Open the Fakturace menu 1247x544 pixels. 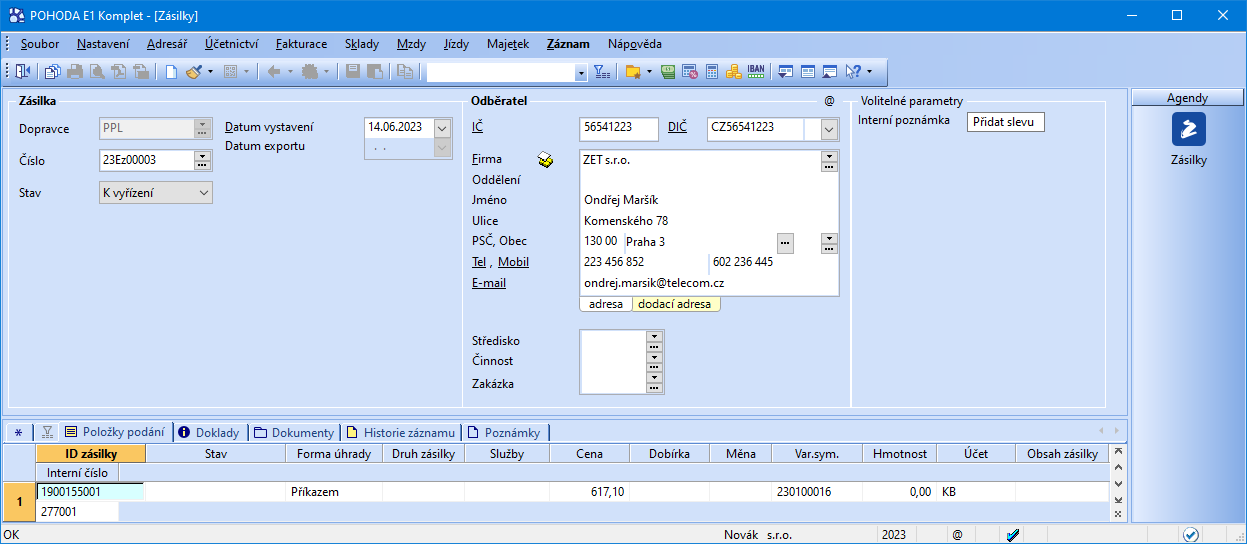(302, 44)
